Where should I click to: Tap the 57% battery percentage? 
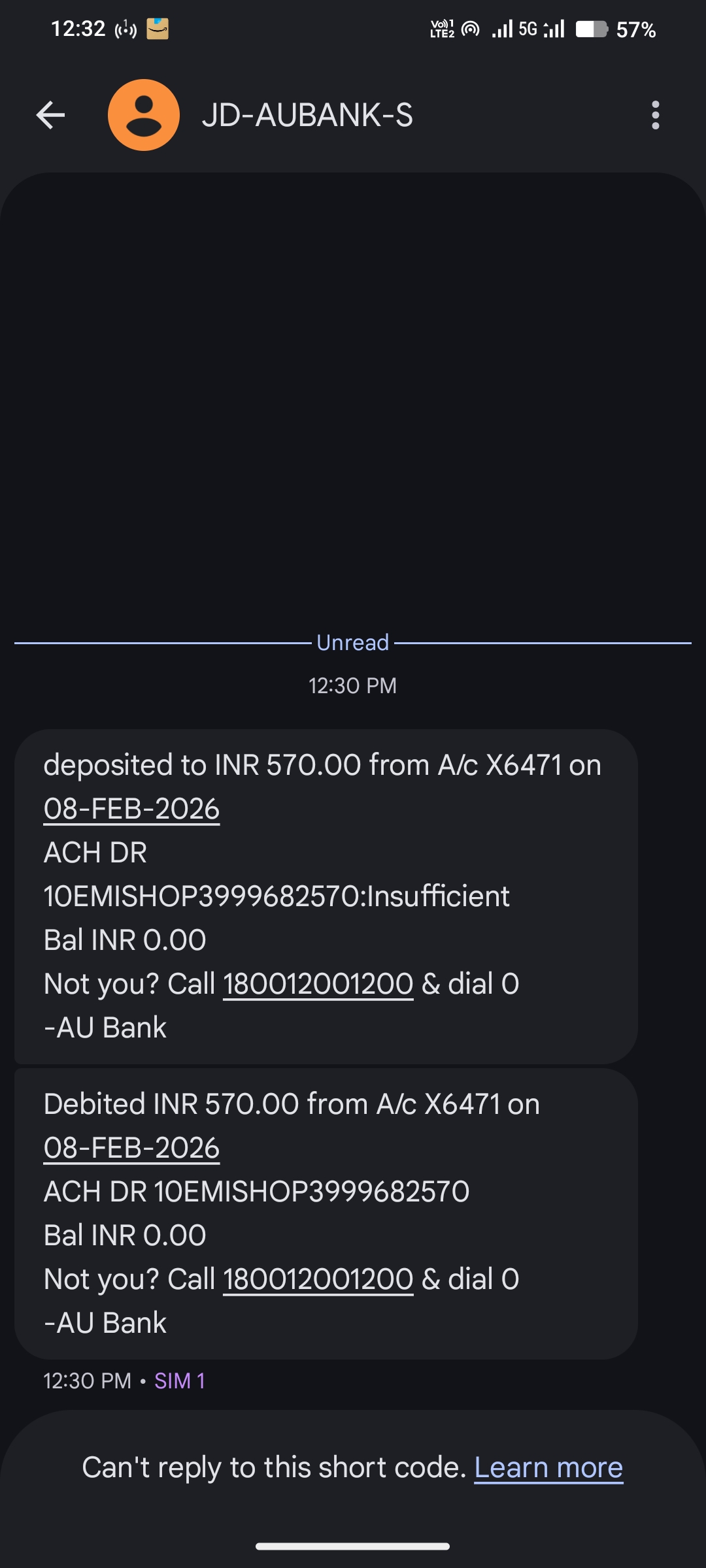point(636,29)
